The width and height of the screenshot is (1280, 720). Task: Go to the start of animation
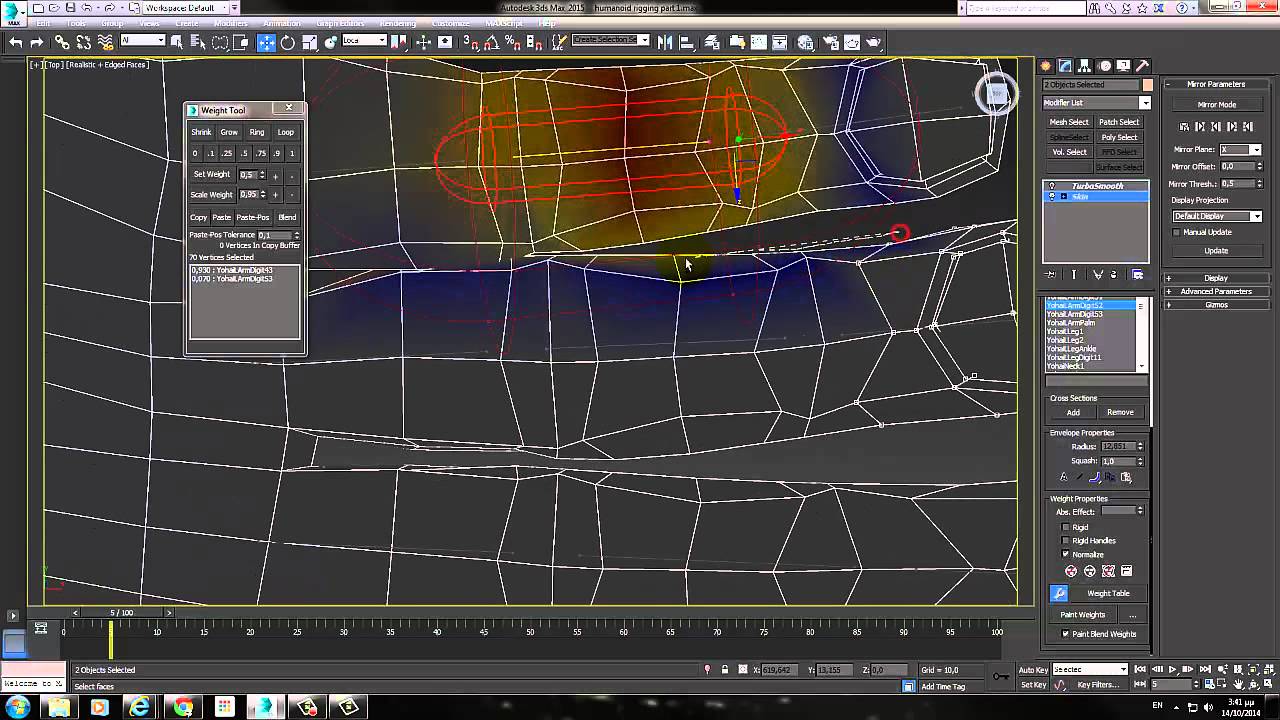(1141, 669)
